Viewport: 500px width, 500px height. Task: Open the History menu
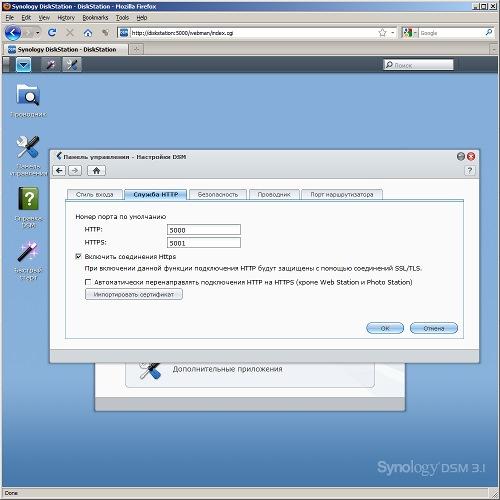click(66, 18)
